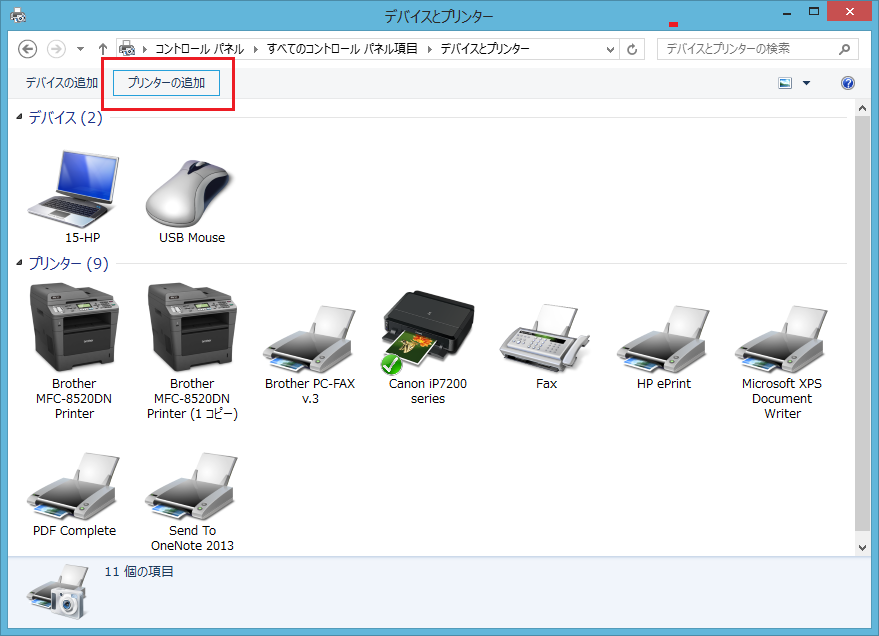Select the Brother MFC-8520DN Printer icon
879x636 pixels.
pyautogui.click(x=74, y=327)
